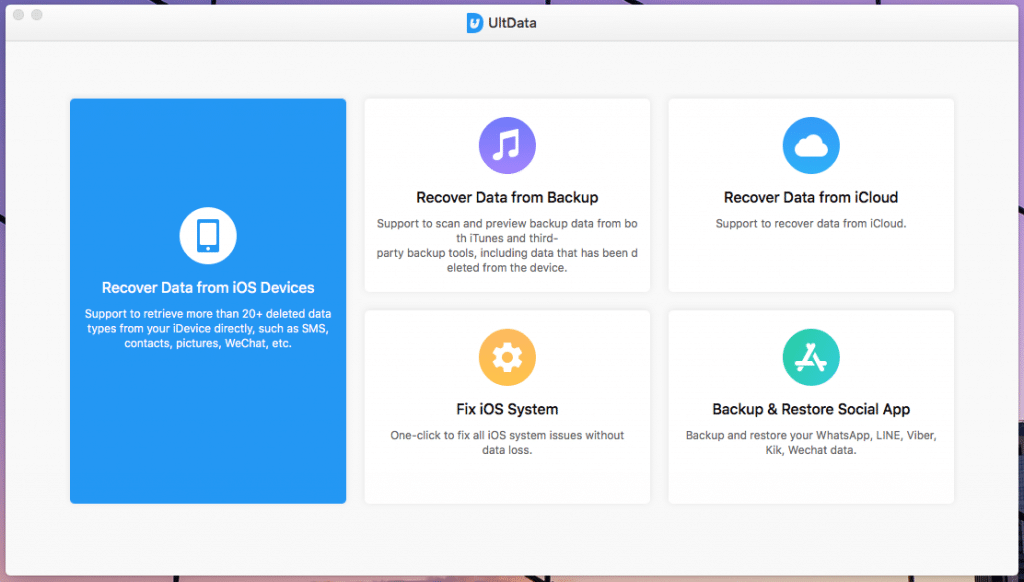The image size is (1024, 582).
Task: Click the blue cloud iCloud icon
Action: tap(810, 146)
